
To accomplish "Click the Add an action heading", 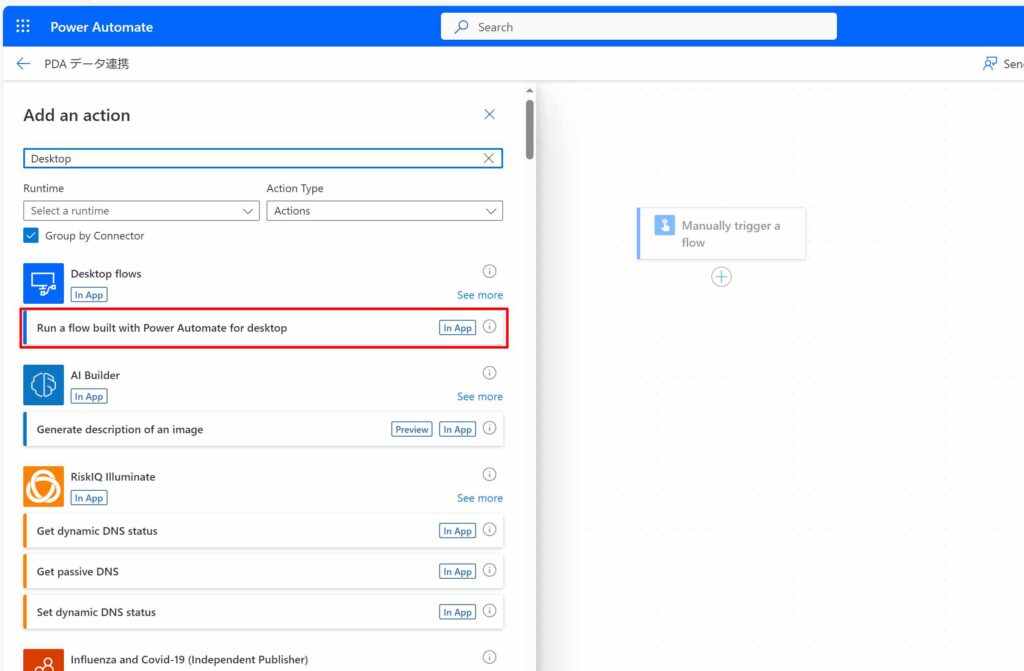I will coord(77,115).
